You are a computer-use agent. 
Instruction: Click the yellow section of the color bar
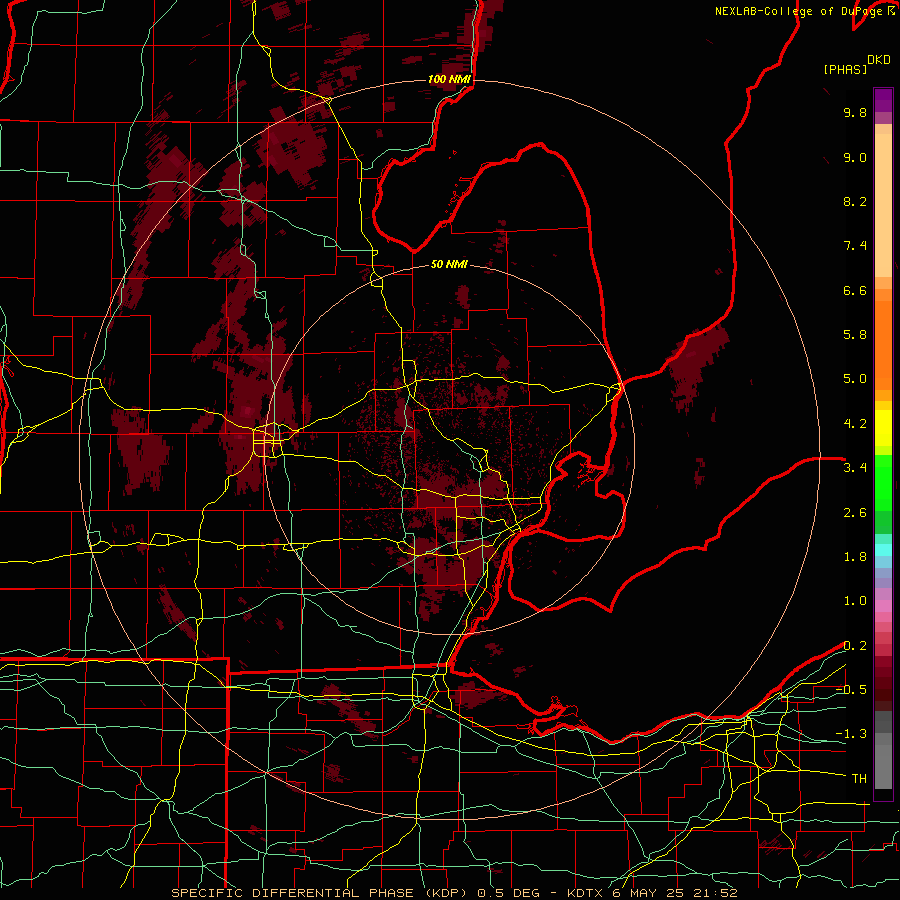coord(883,428)
